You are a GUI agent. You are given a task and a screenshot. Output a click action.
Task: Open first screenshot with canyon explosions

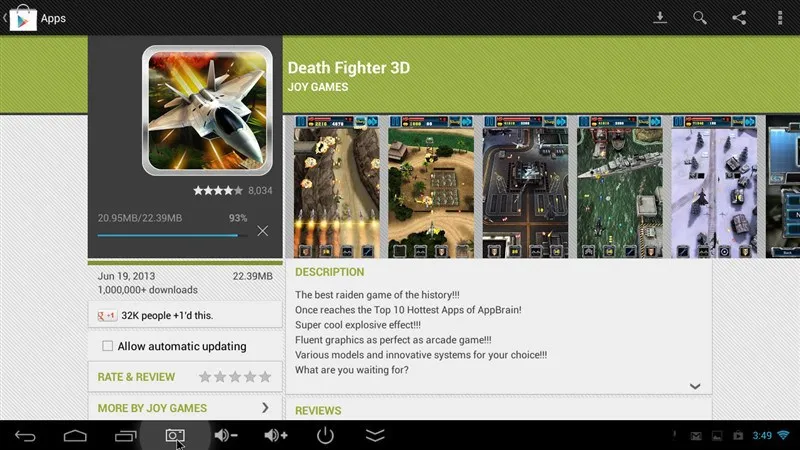coord(337,187)
